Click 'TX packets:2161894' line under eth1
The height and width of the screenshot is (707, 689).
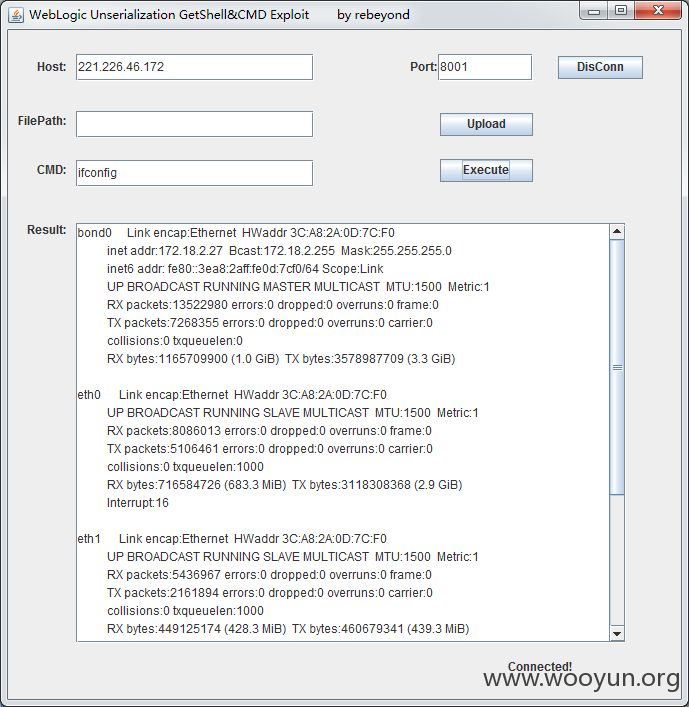coord(270,593)
